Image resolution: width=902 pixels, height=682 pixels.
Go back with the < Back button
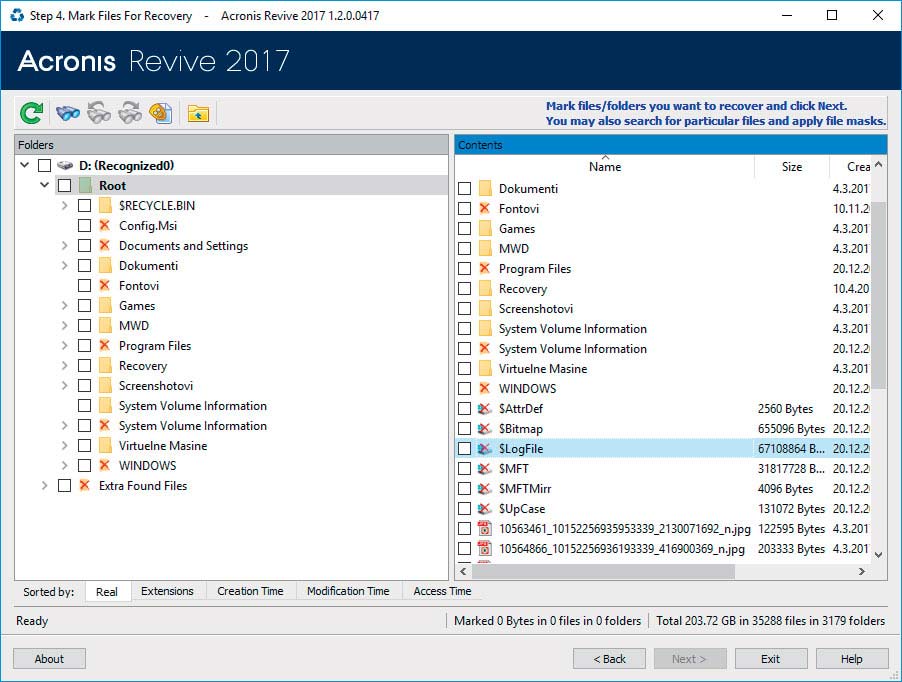pyautogui.click(x=609, y=659)
